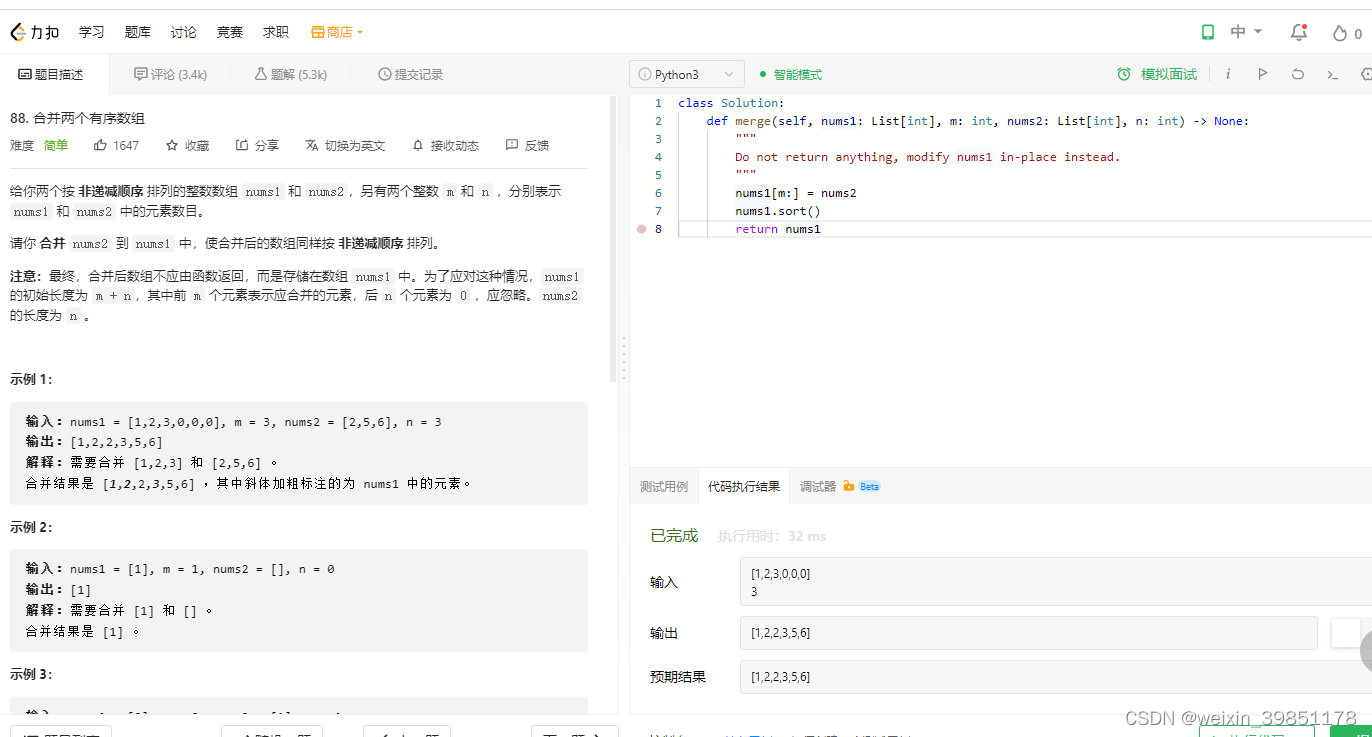Click the 示例 1: heading
The image size is (1372, 737).
(31, 379)
